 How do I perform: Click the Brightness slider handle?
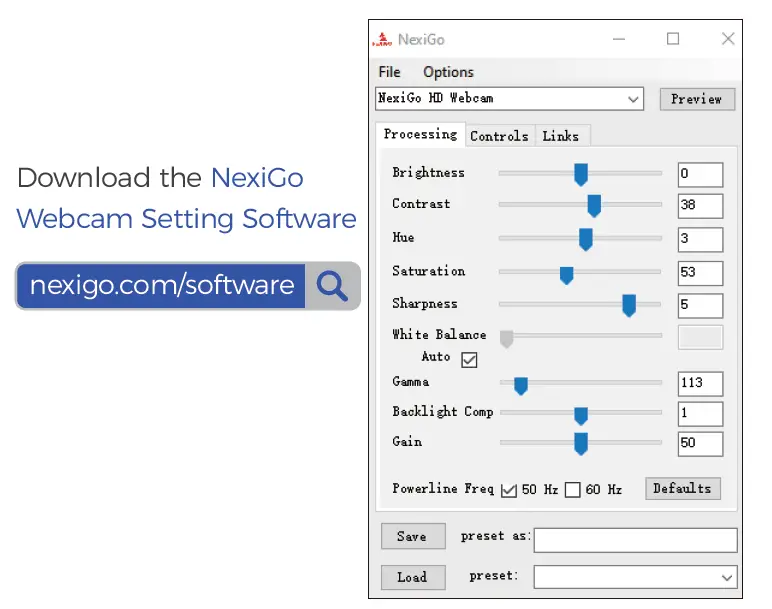(x=581, y=175)
